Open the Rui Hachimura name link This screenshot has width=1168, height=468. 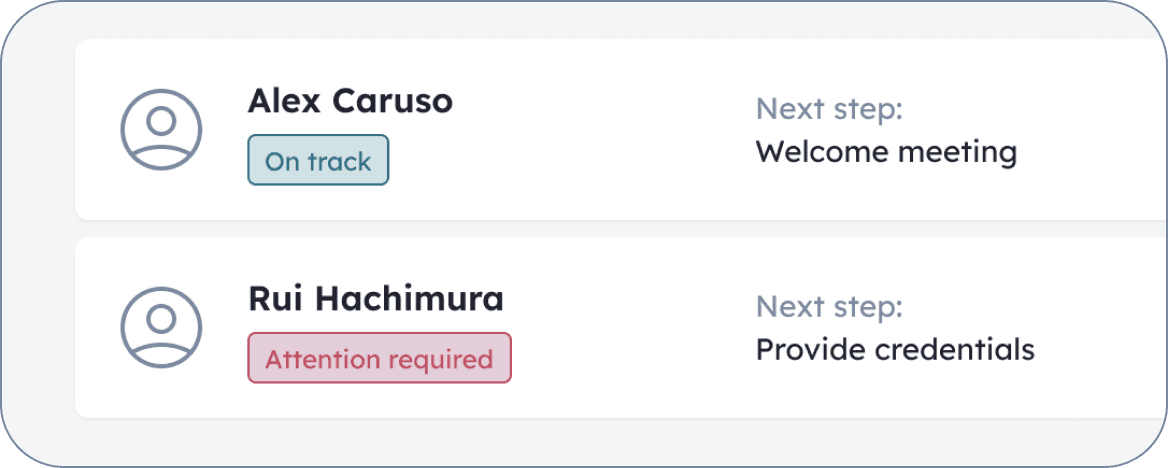coord(376,299)
